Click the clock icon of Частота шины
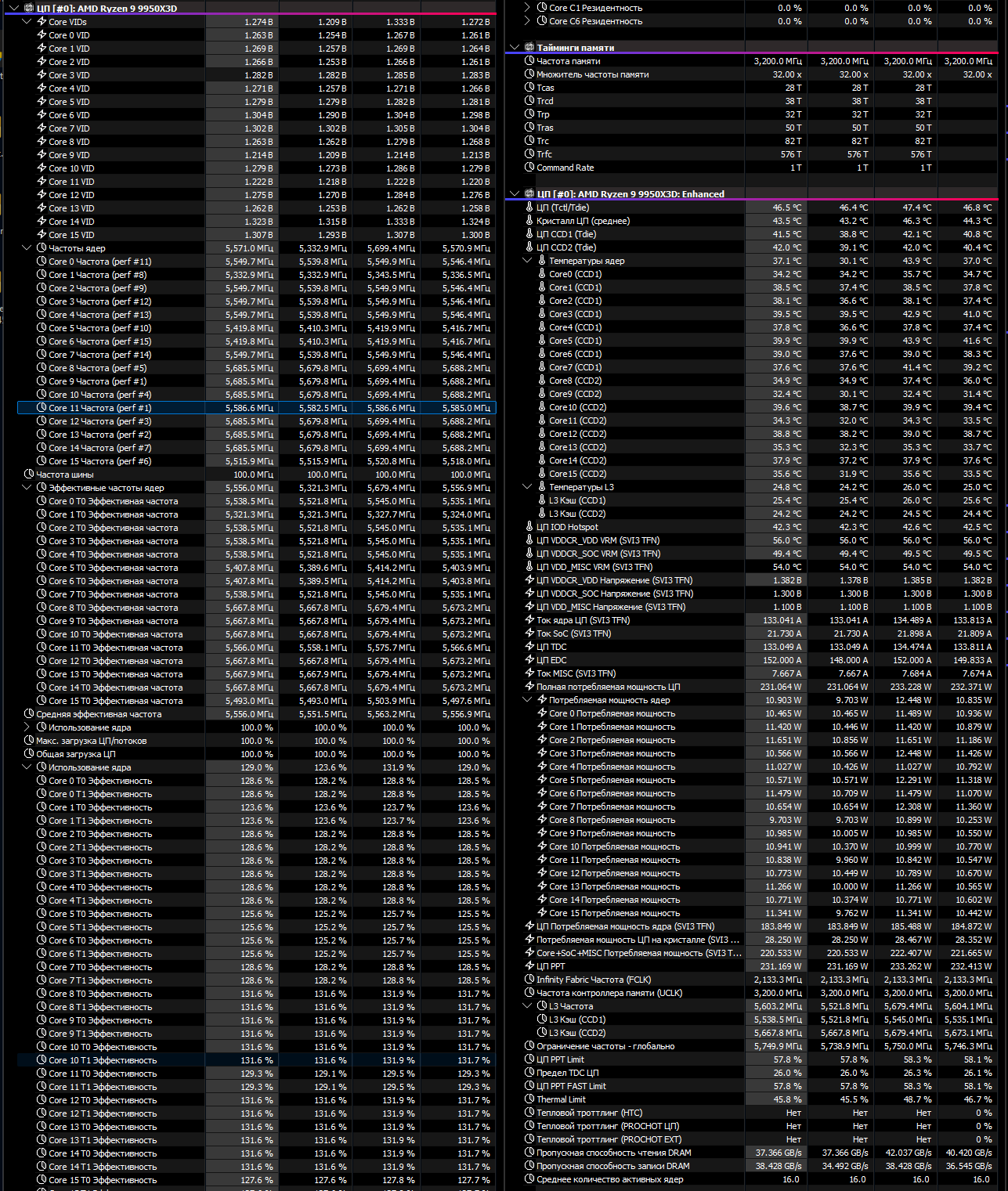 (x=29, y=475)
